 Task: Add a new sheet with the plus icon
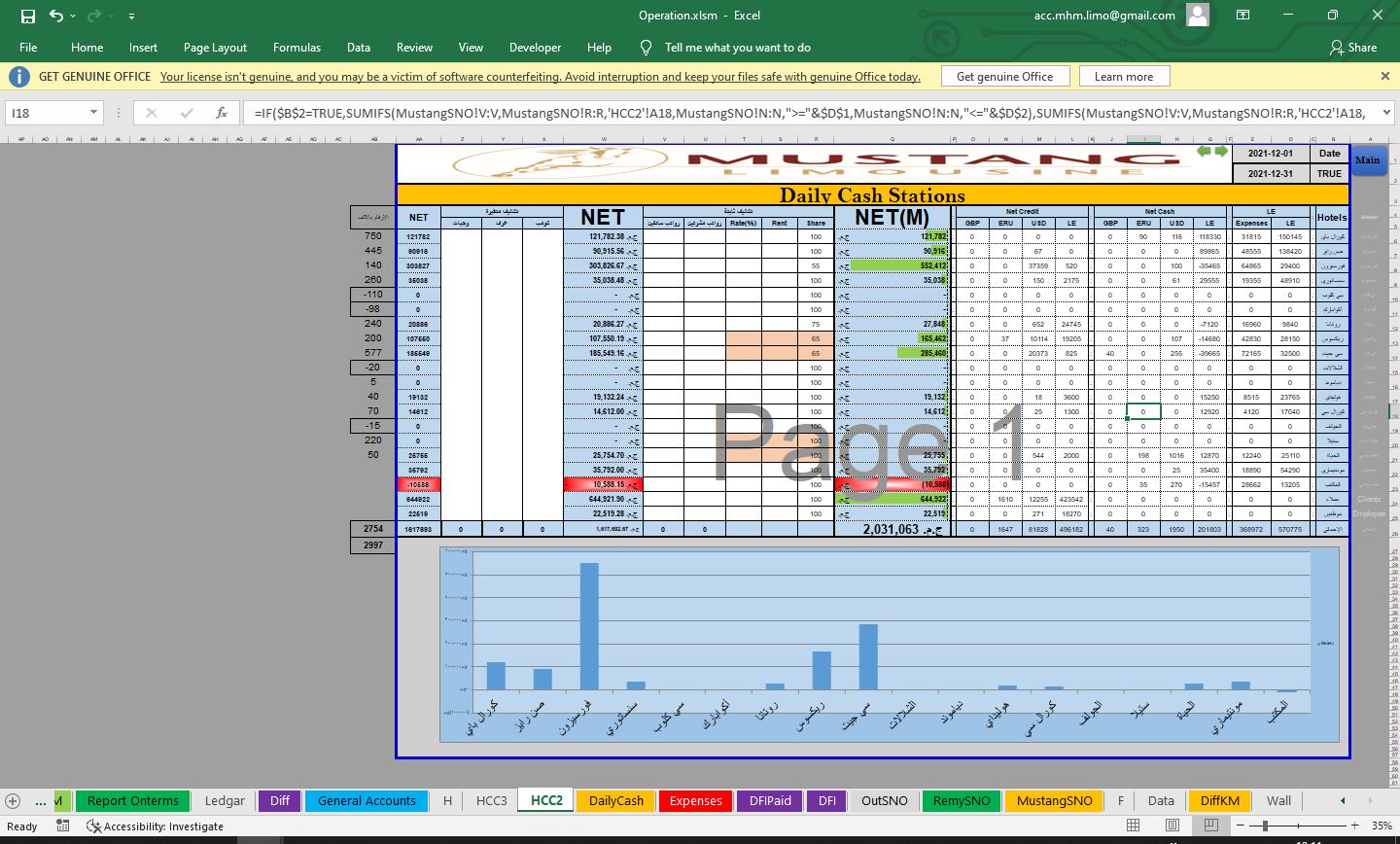point(13,800)
